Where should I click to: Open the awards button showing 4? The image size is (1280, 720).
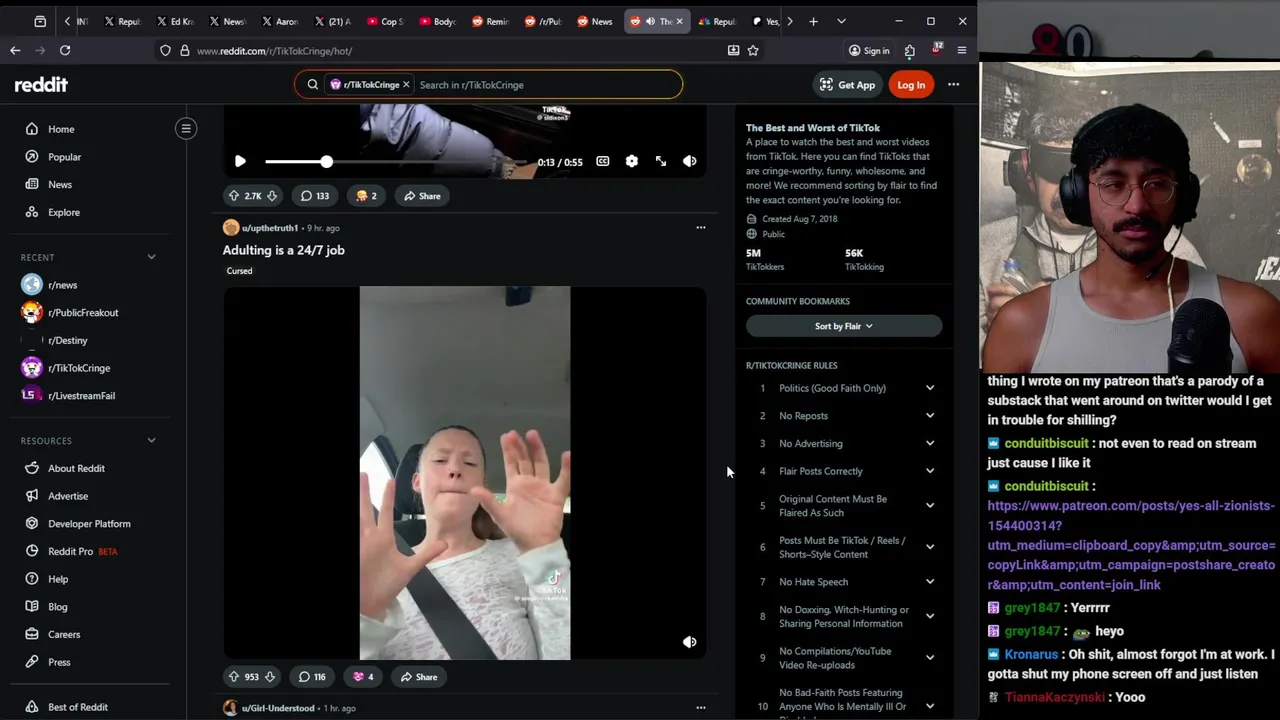[363, 677]
